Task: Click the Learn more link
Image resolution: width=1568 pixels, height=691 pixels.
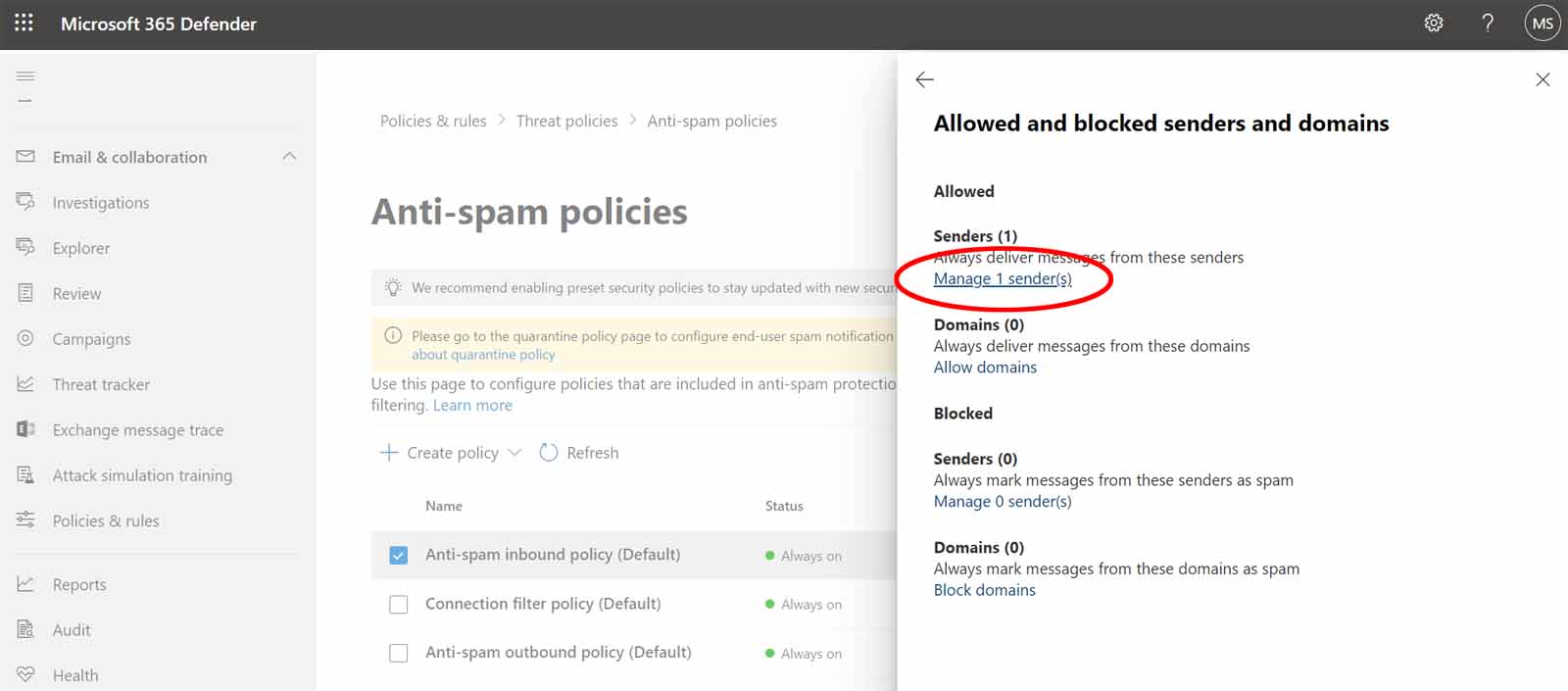Action: point(472,405)
